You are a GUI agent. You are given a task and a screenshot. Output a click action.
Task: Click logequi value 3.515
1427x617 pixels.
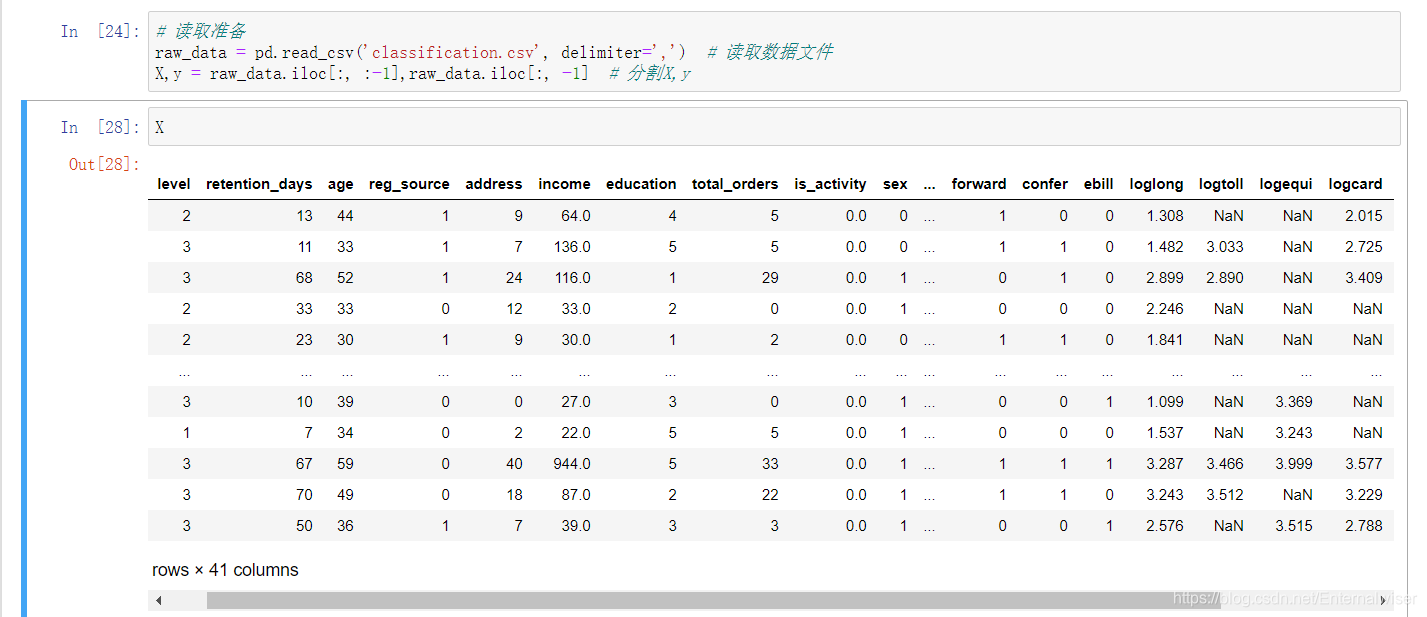tap(1294, 526)
